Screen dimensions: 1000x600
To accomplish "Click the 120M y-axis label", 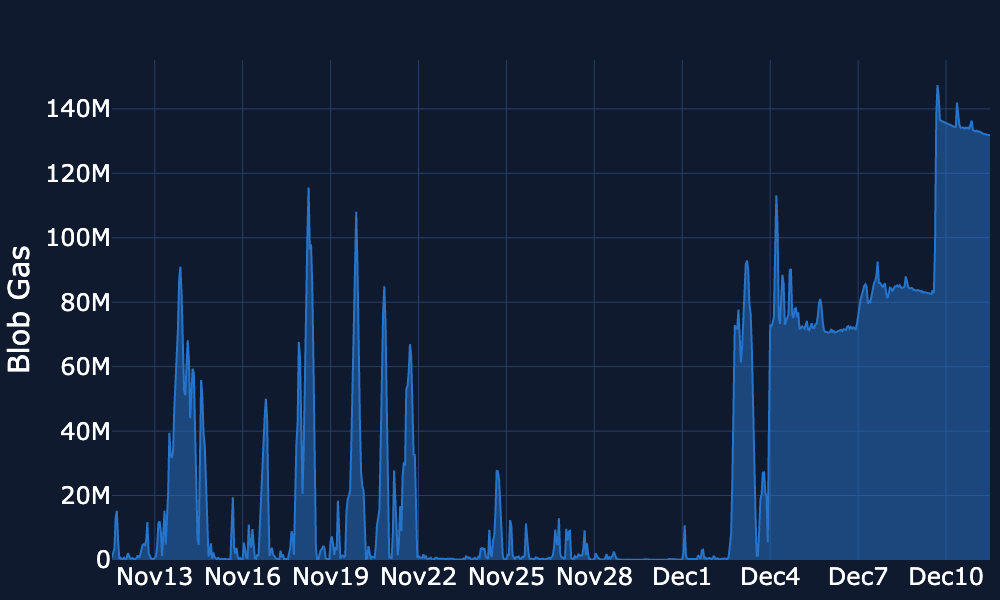I will coord(78,173).
